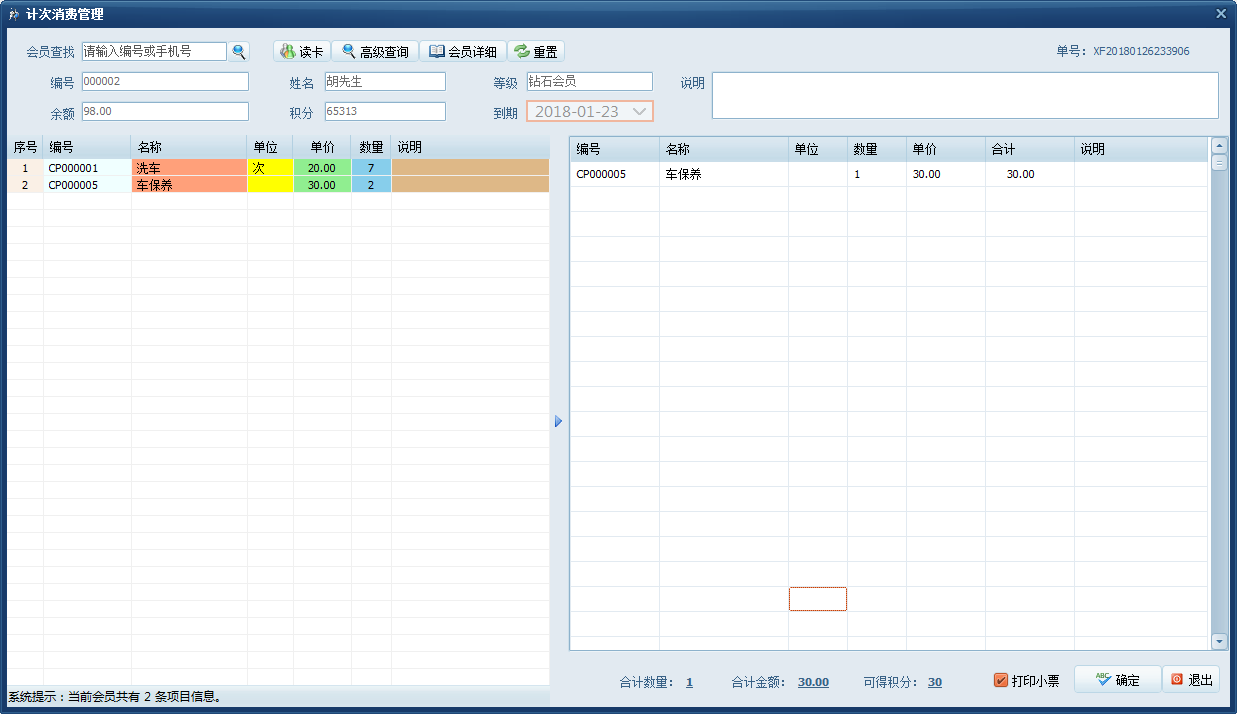Click the 会员查找 search input field

[154, 51]
